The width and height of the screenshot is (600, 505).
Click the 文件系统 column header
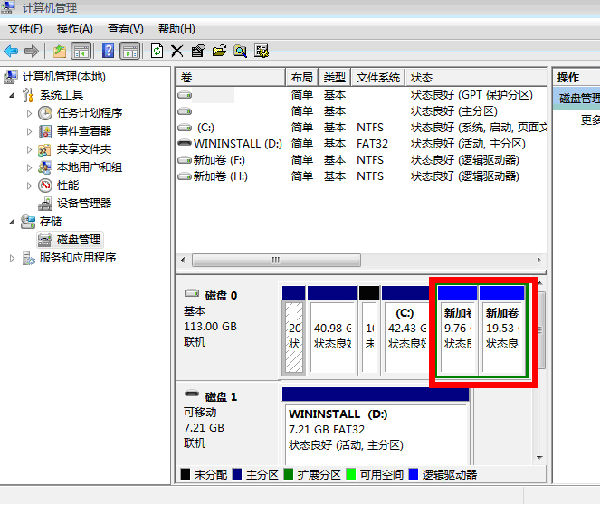pos(378,77)
